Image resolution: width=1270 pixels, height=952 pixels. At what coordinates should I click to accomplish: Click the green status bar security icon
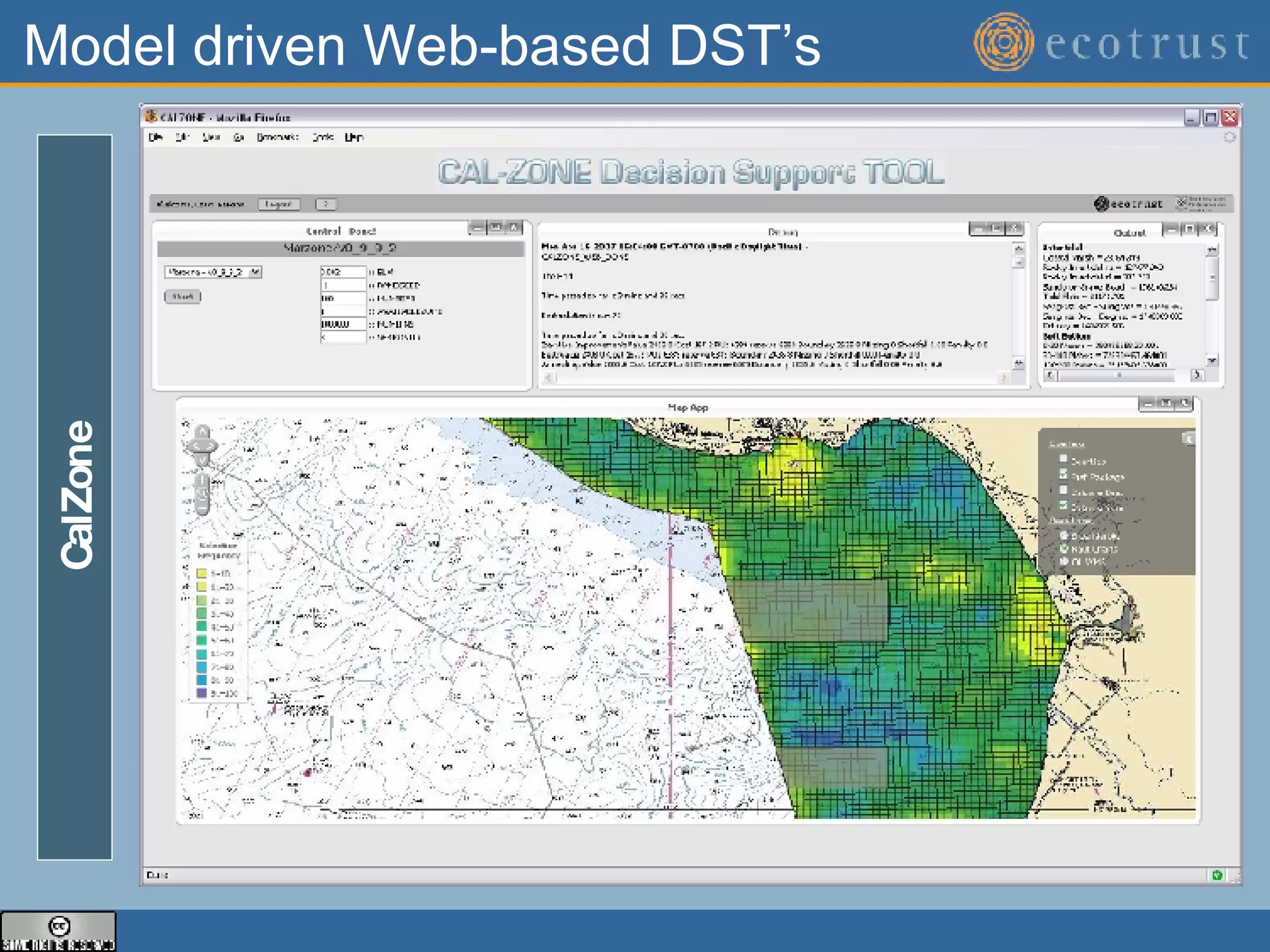coord(1217,875)
